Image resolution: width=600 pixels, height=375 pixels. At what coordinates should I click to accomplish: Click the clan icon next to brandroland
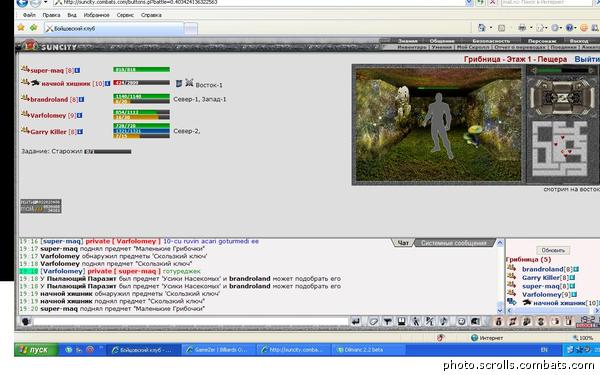tap(25, 98)
